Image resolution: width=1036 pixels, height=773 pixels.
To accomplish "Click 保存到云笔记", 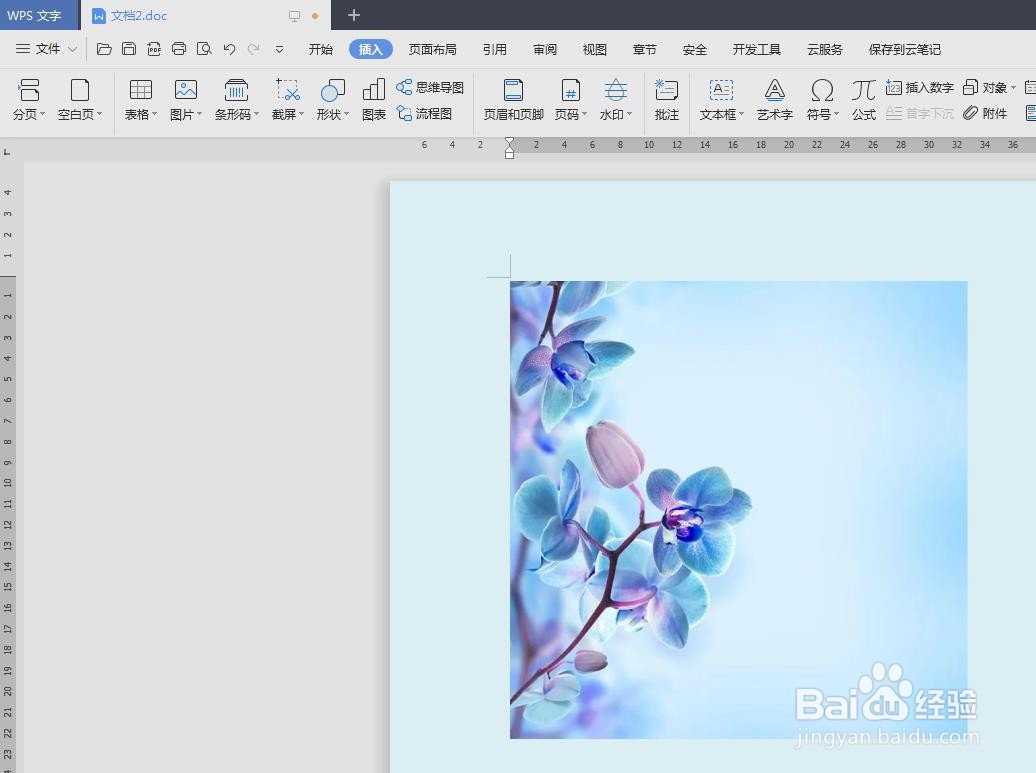I will (x=905, y=50).
